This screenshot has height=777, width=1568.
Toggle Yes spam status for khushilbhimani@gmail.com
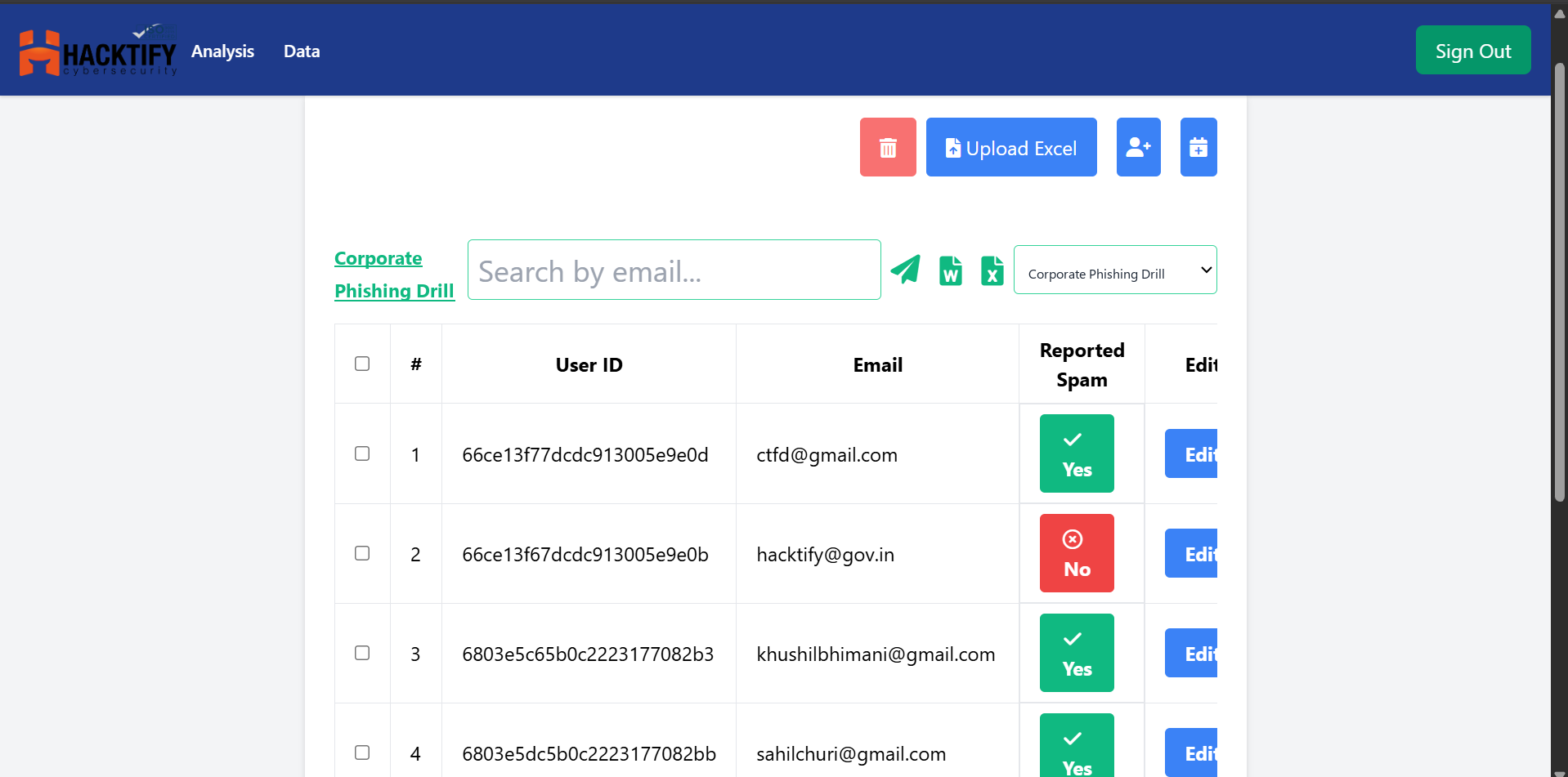[x=1077, y=653]
